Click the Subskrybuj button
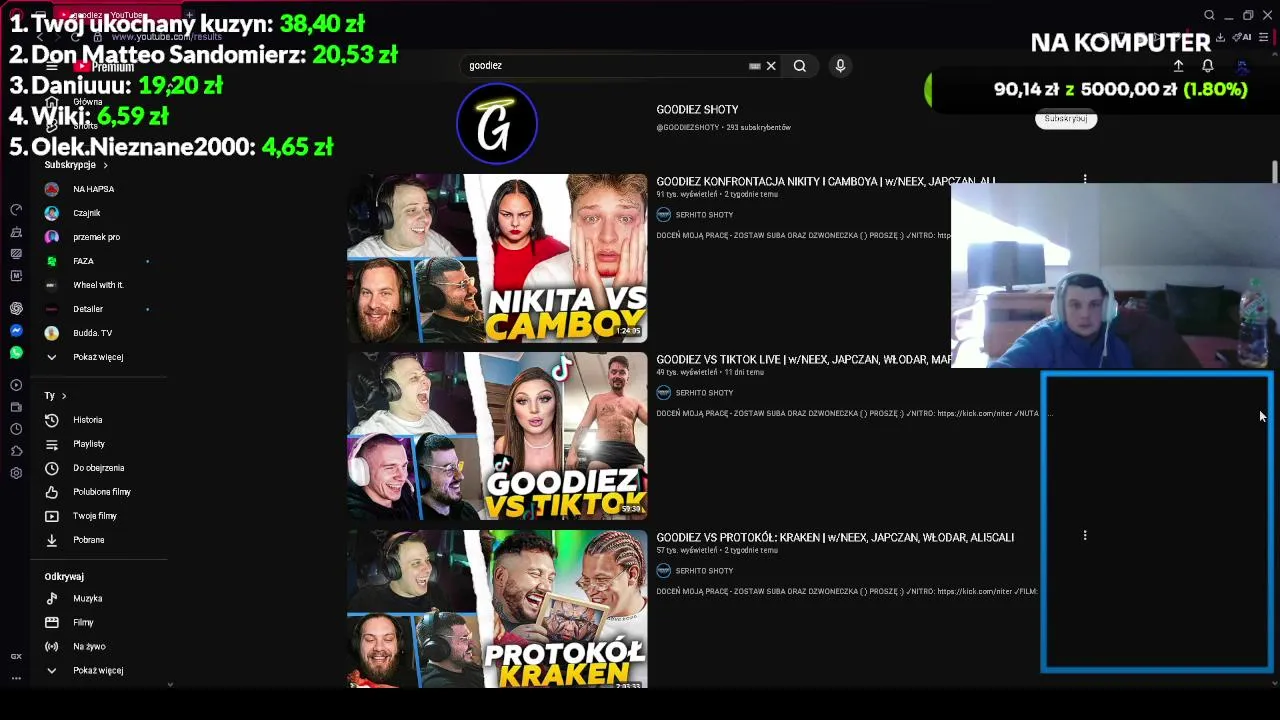1280x720 pixels. click(x=1065, y=119)
